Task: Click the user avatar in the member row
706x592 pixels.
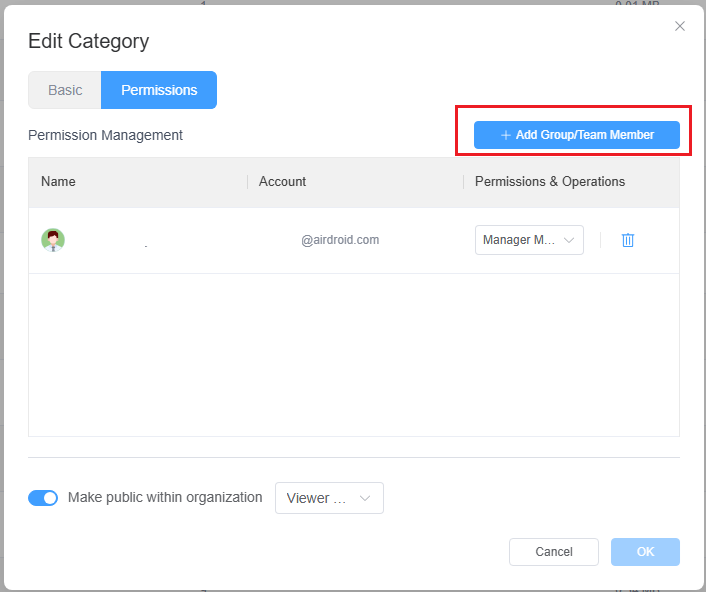Action: click(x=53, y=240)
